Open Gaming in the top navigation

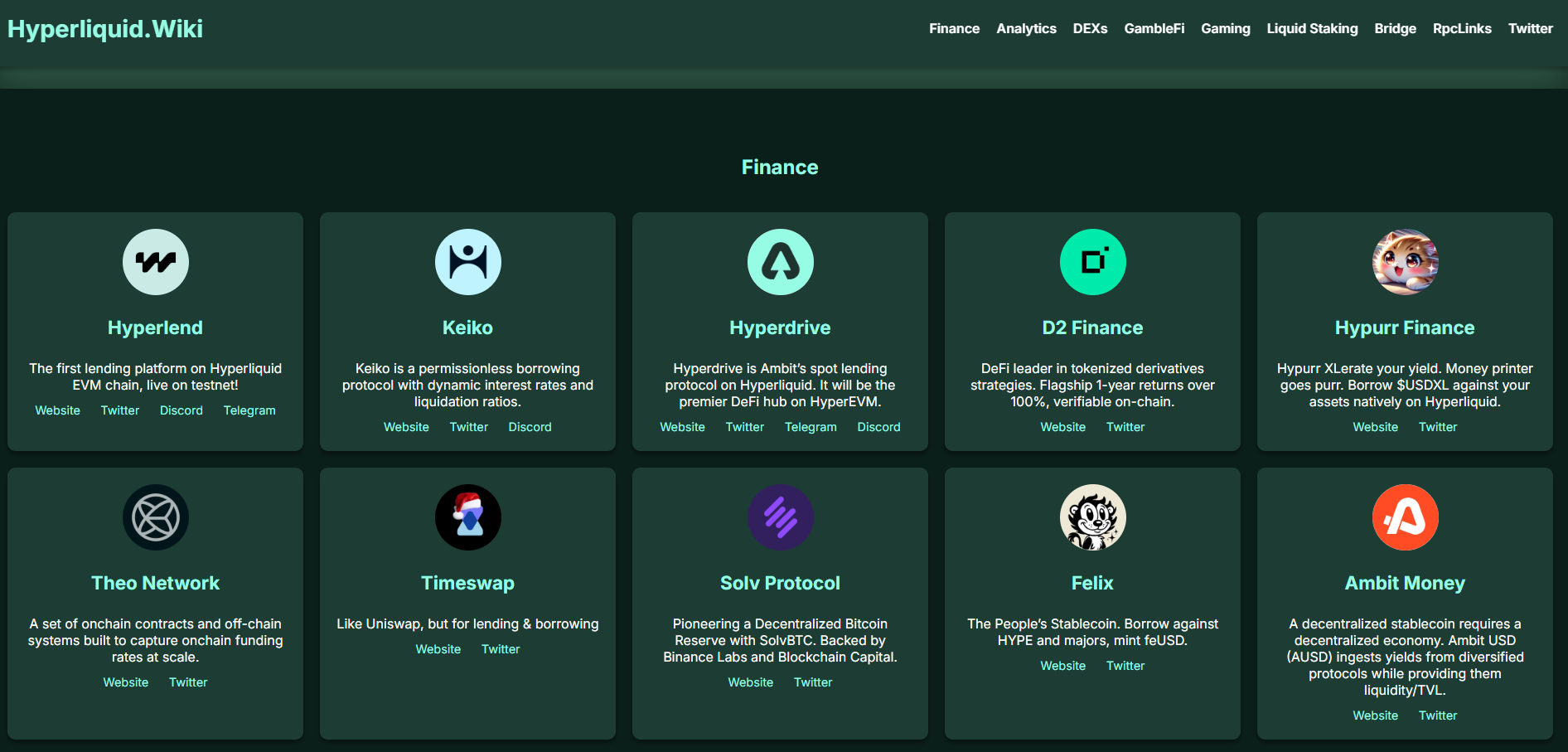click(x=1226, y=29)
